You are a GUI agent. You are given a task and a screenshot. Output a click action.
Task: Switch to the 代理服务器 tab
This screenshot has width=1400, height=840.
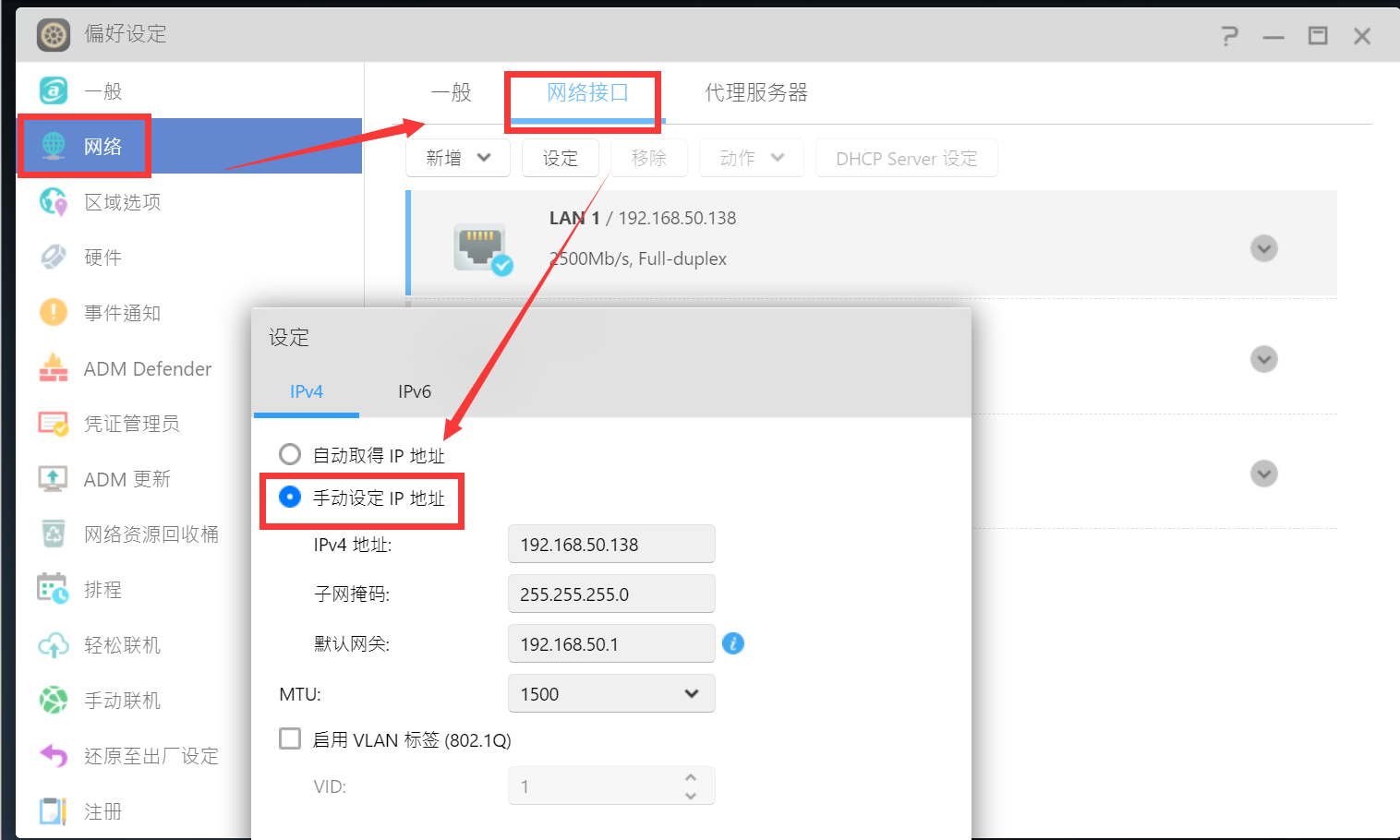(756, 92)
